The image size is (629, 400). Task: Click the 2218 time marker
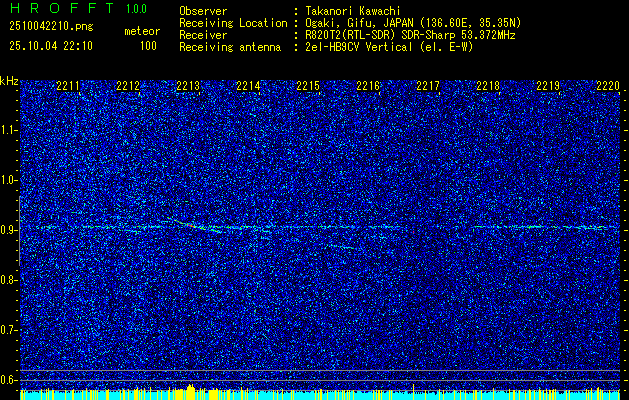point(488,86)
